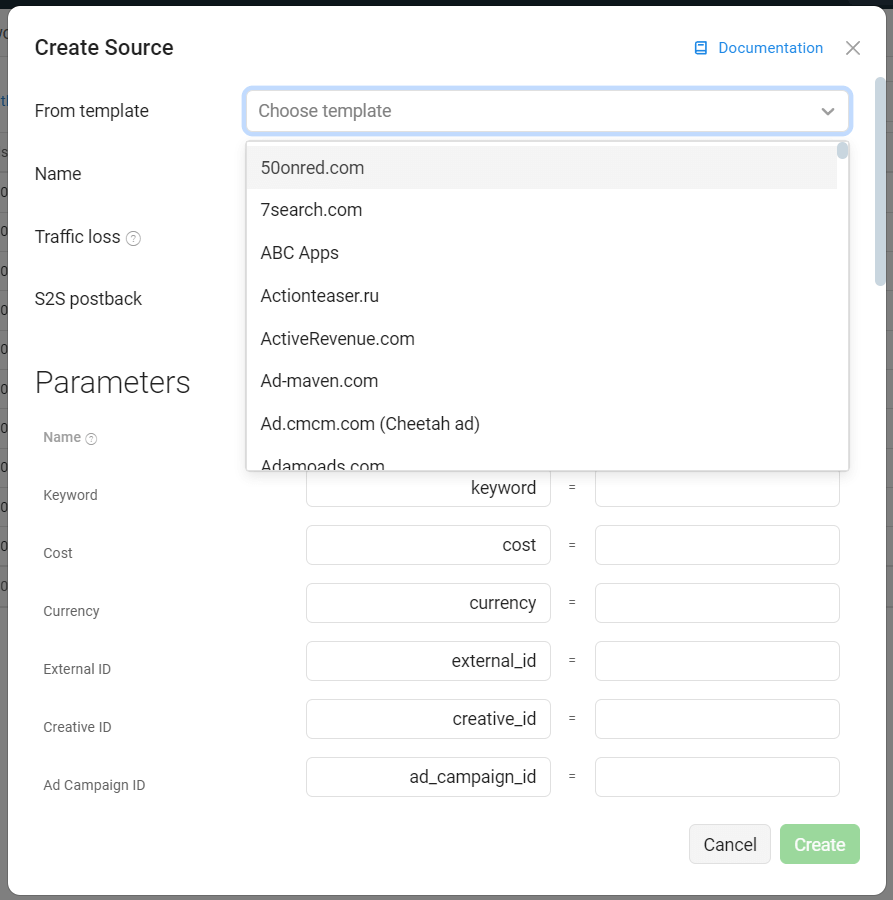Focus the cost value input field
893x900 pixels.
click(x=717, y=545)
